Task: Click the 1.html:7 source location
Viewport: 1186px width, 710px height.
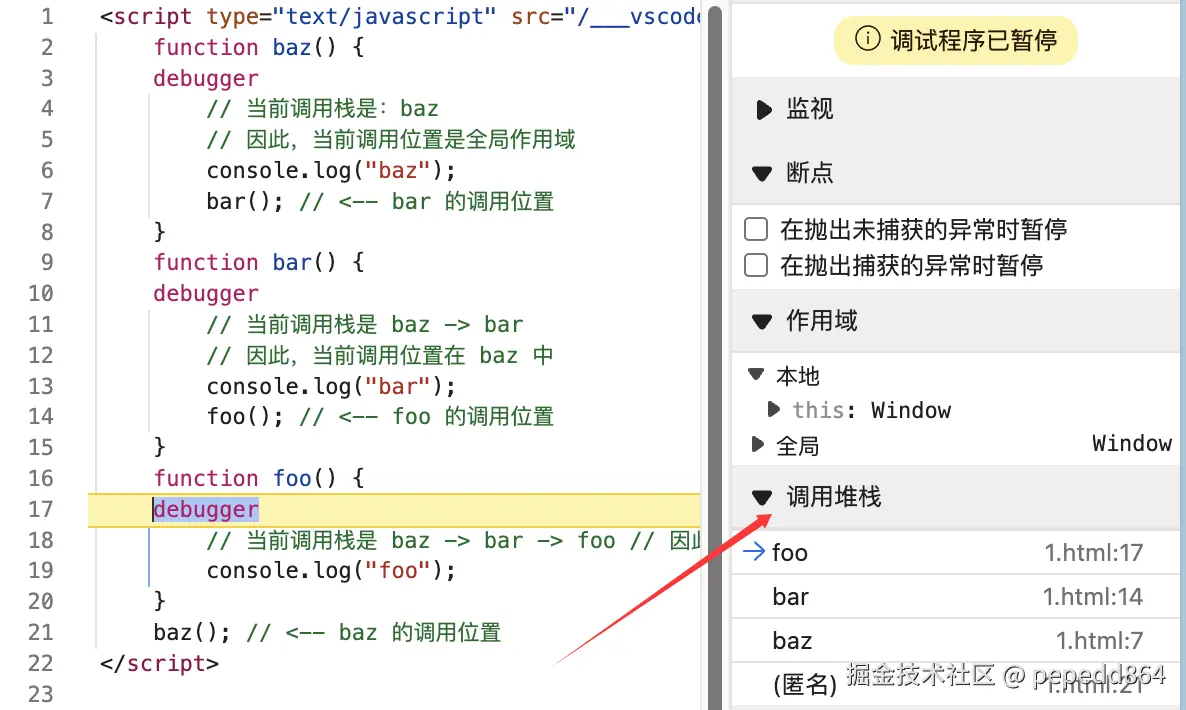Action: pyautogui.click(x=1100, y=640)
